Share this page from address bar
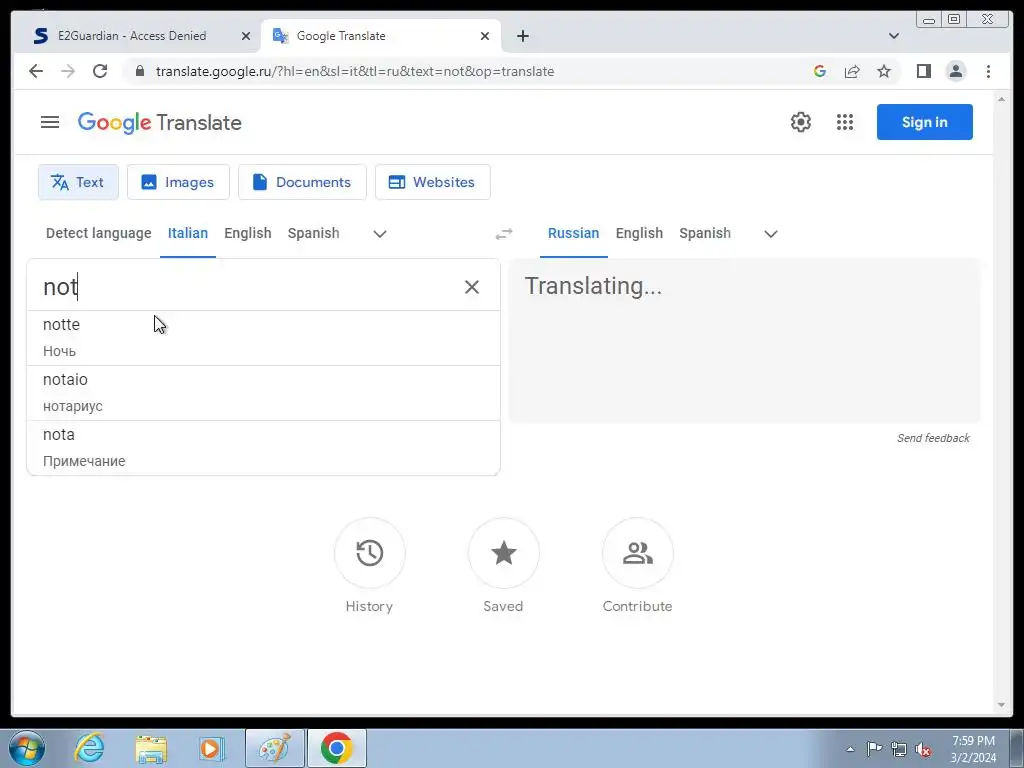The image size is (1024, 768). click(852, 71)
